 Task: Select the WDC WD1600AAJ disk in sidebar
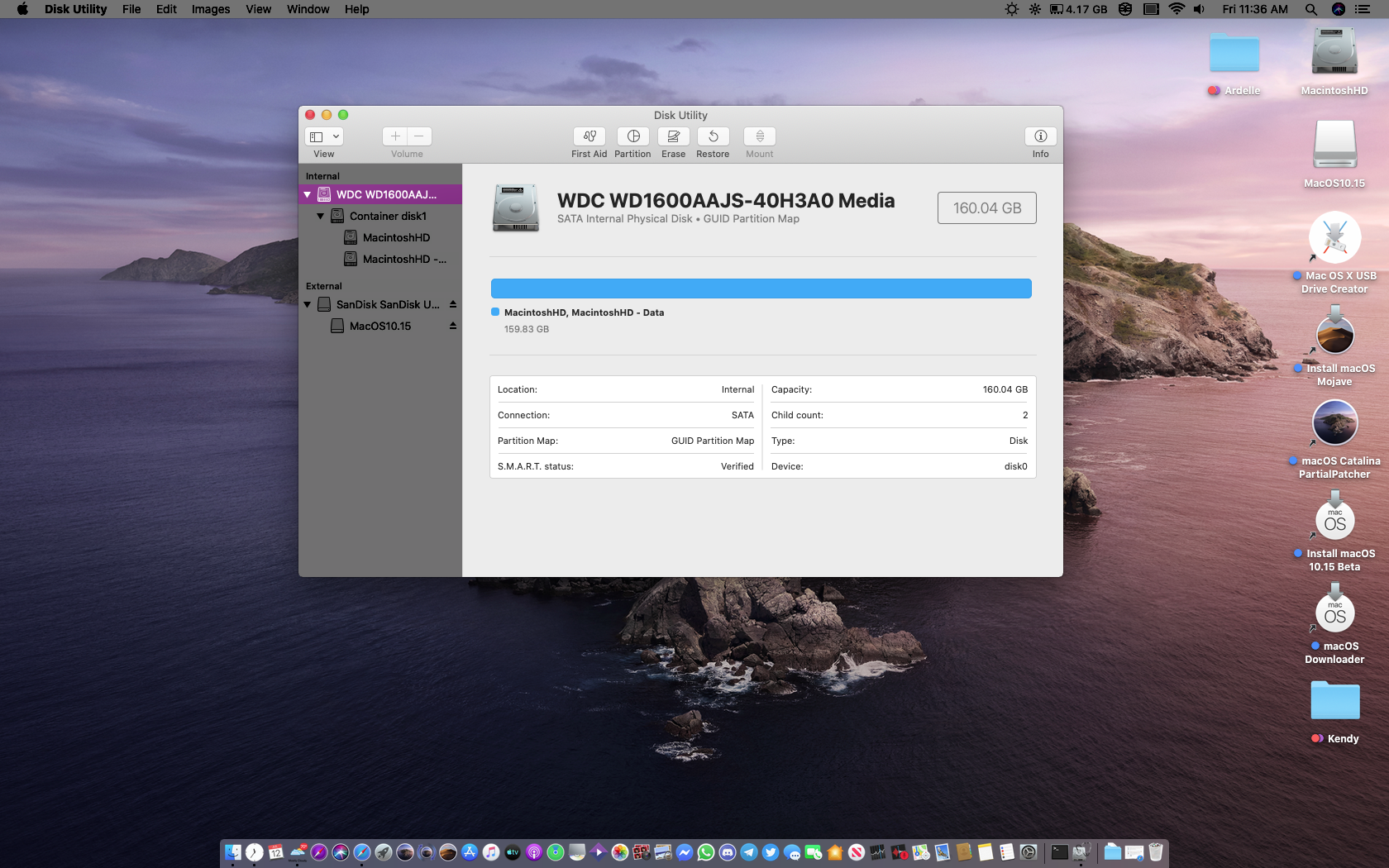[x=380, y=195]
